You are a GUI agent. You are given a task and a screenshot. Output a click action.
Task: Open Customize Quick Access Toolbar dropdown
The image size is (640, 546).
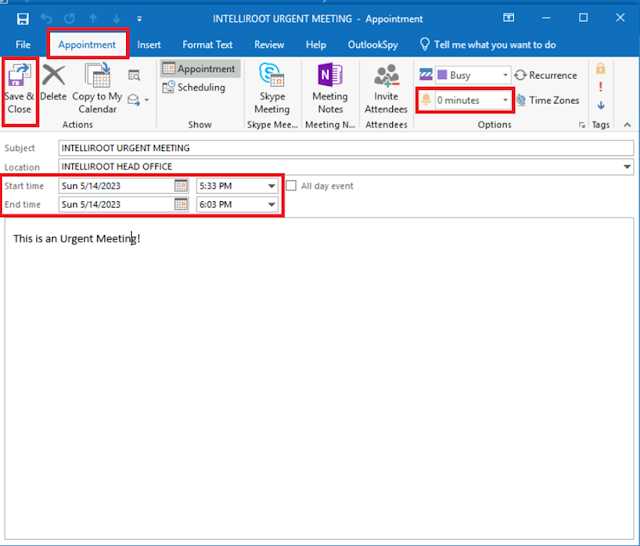point(139,19)
